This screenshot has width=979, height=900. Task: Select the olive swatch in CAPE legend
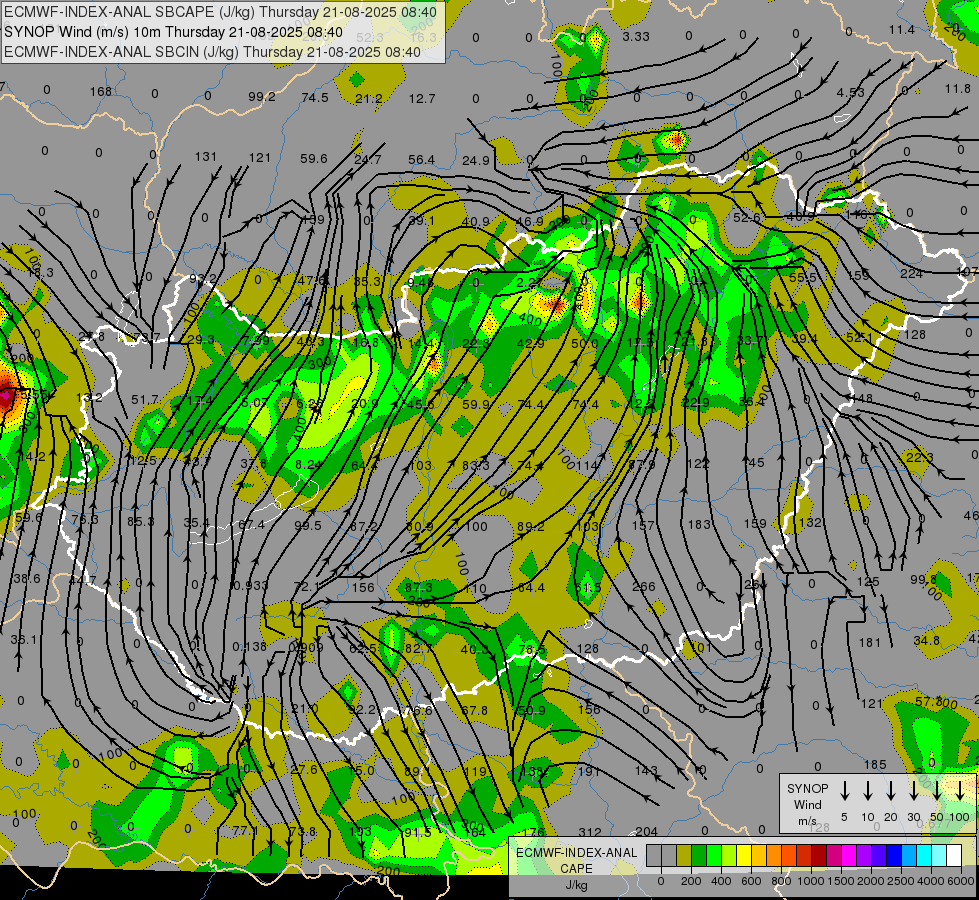(x=684, y=856)
